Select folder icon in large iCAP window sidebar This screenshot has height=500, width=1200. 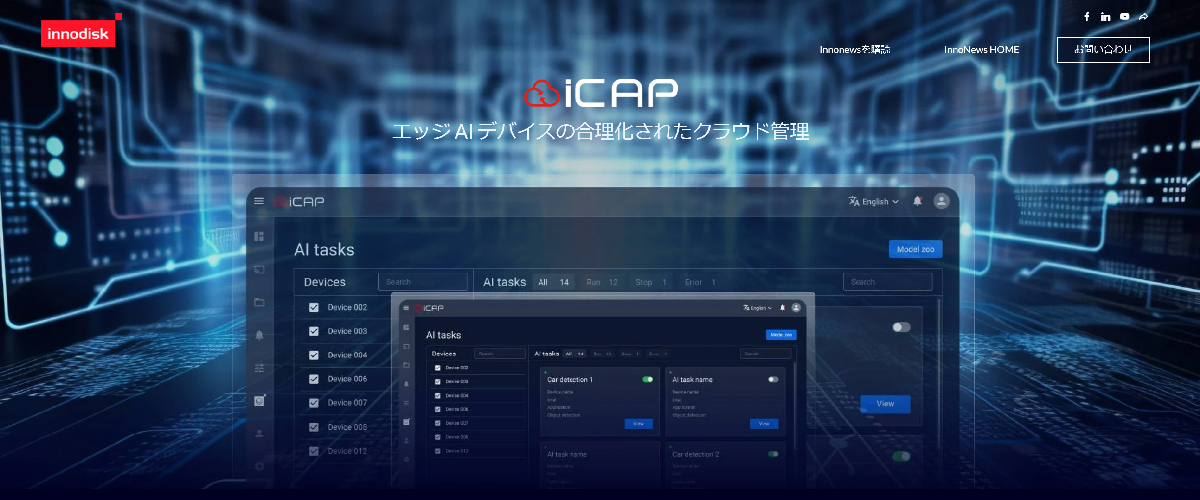259,302
